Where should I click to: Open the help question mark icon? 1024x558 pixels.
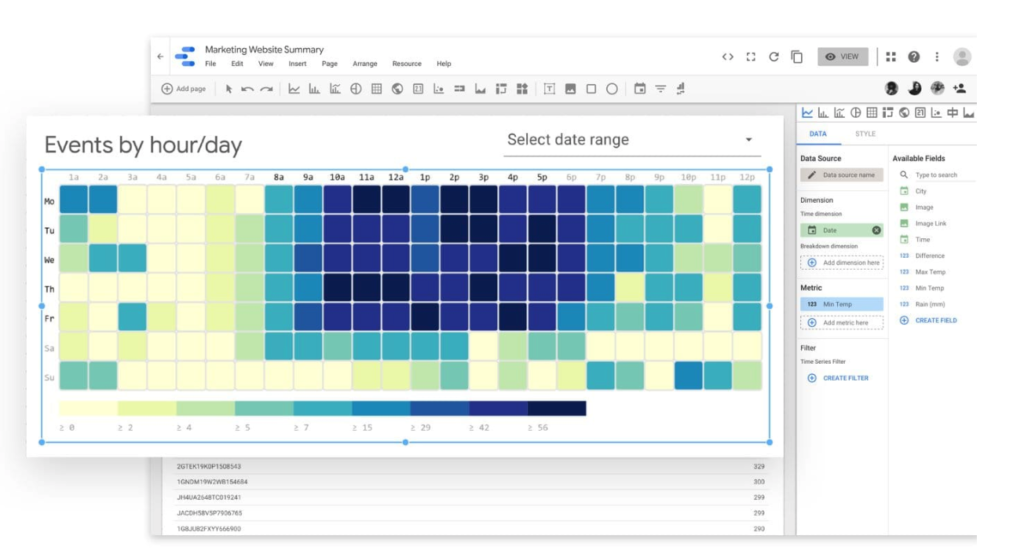click(x=914, y=57)
